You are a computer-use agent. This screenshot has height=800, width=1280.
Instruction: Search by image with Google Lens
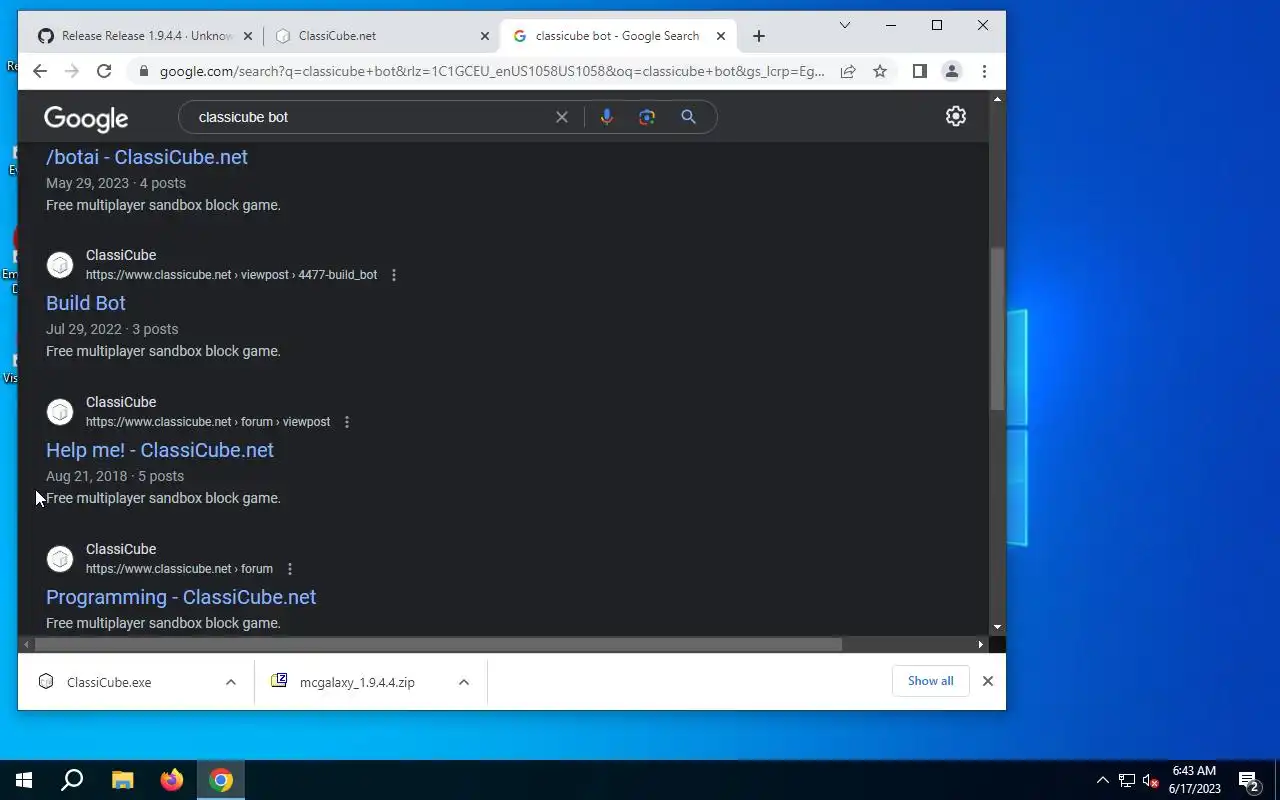coord(647,117)
